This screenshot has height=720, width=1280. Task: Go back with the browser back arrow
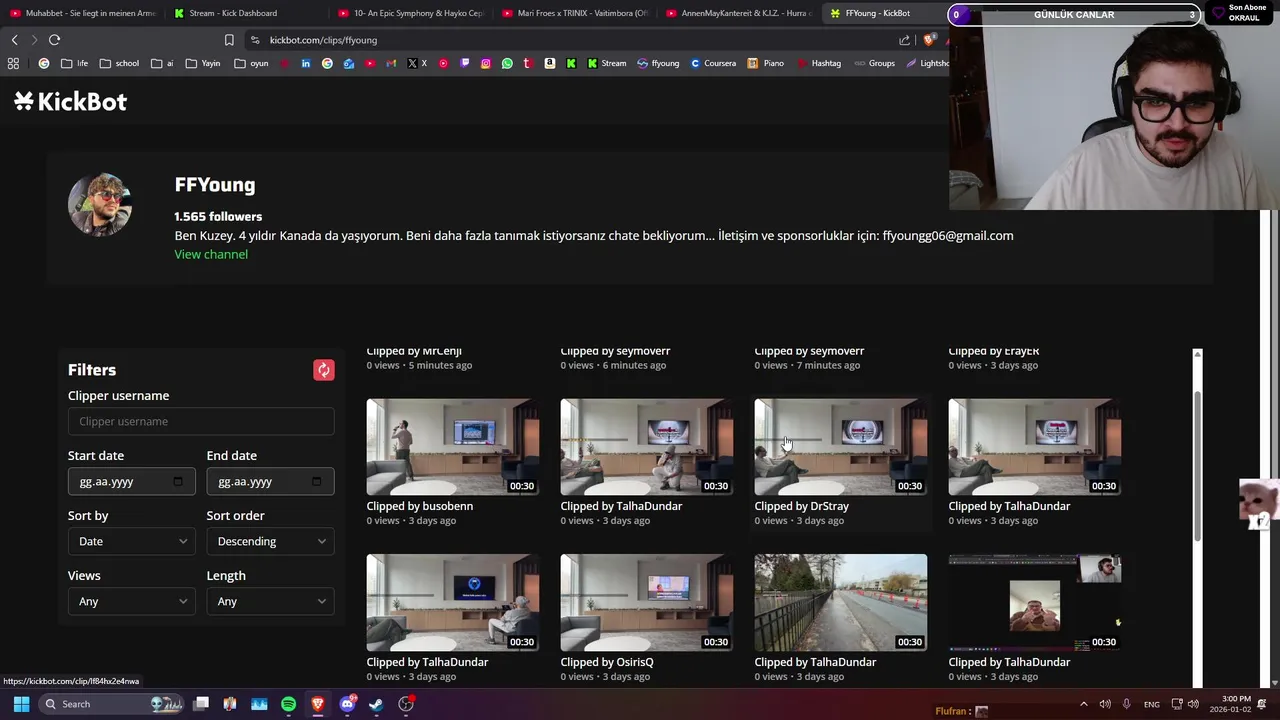[x=14, y=40]
